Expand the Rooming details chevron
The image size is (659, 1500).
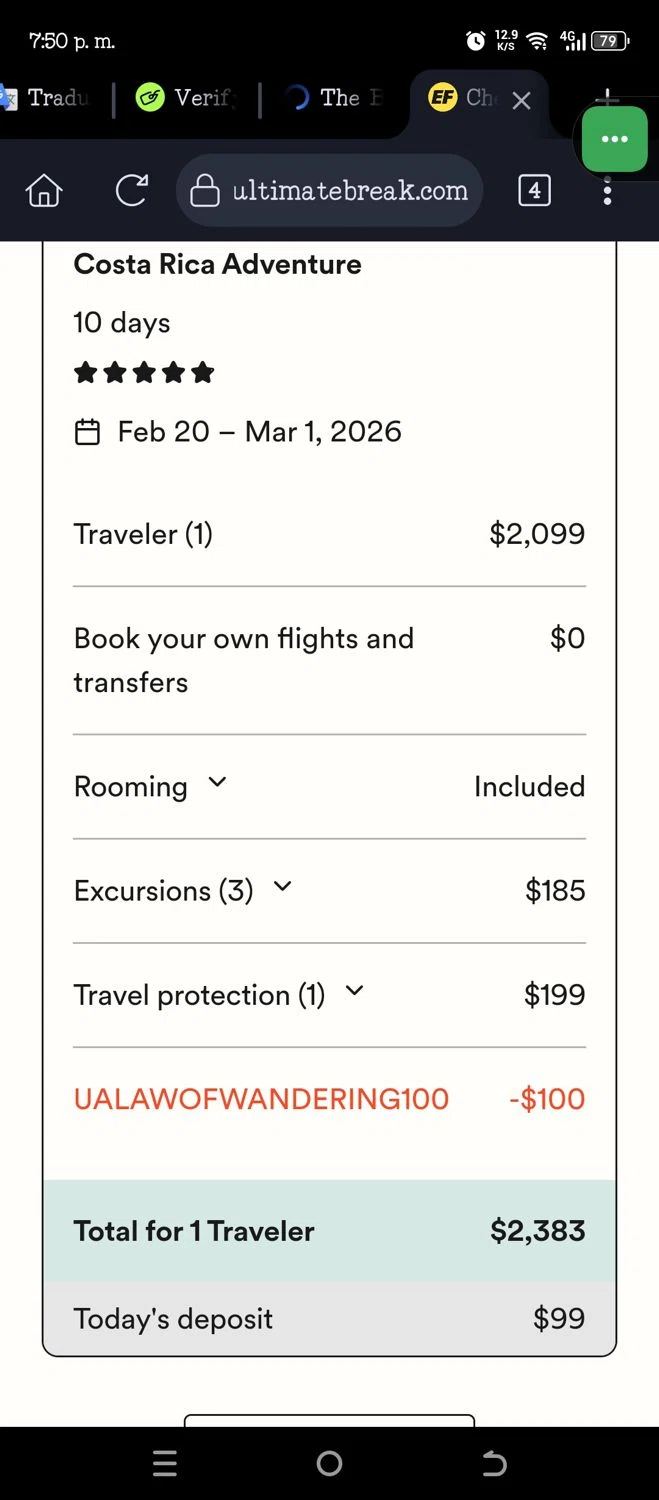click(217, 783)
